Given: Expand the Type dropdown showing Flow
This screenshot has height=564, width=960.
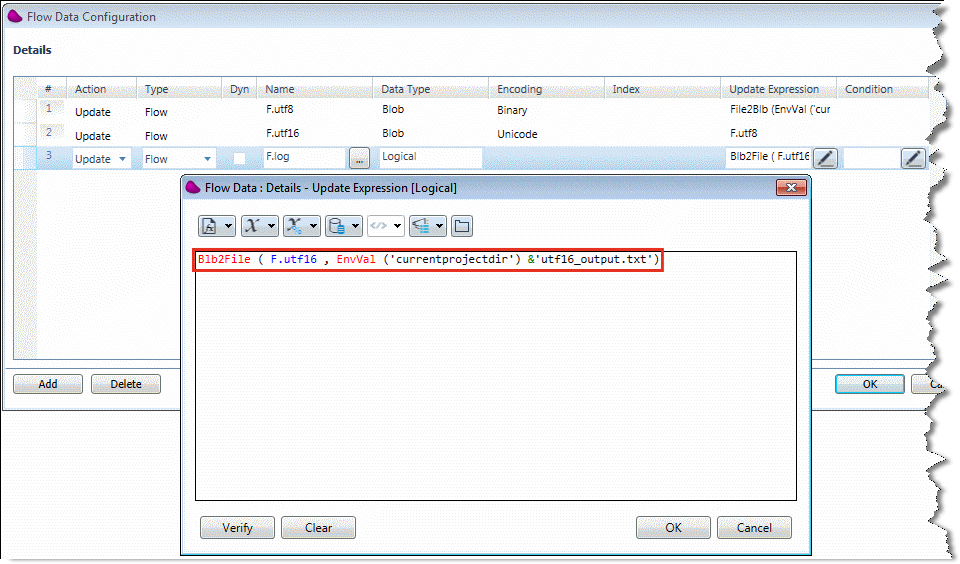Looking at the screenshot, I should (x=208, y=159).
